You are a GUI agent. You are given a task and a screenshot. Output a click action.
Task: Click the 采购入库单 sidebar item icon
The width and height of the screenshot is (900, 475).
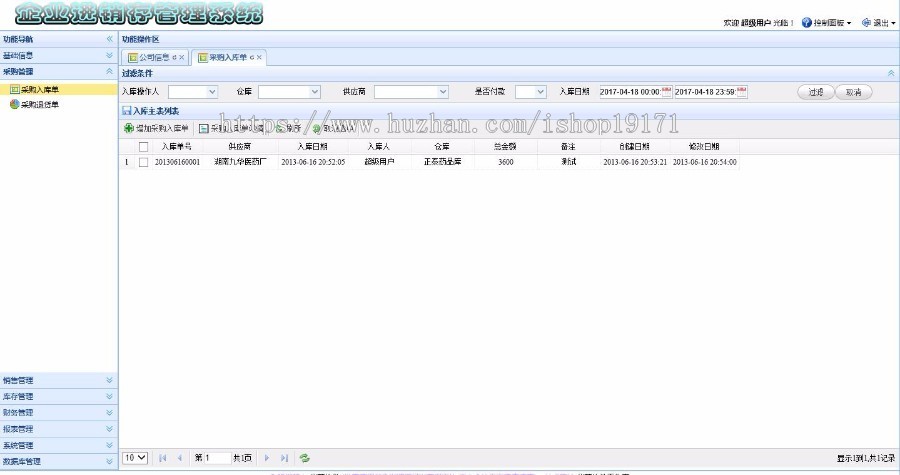[14, 89]
